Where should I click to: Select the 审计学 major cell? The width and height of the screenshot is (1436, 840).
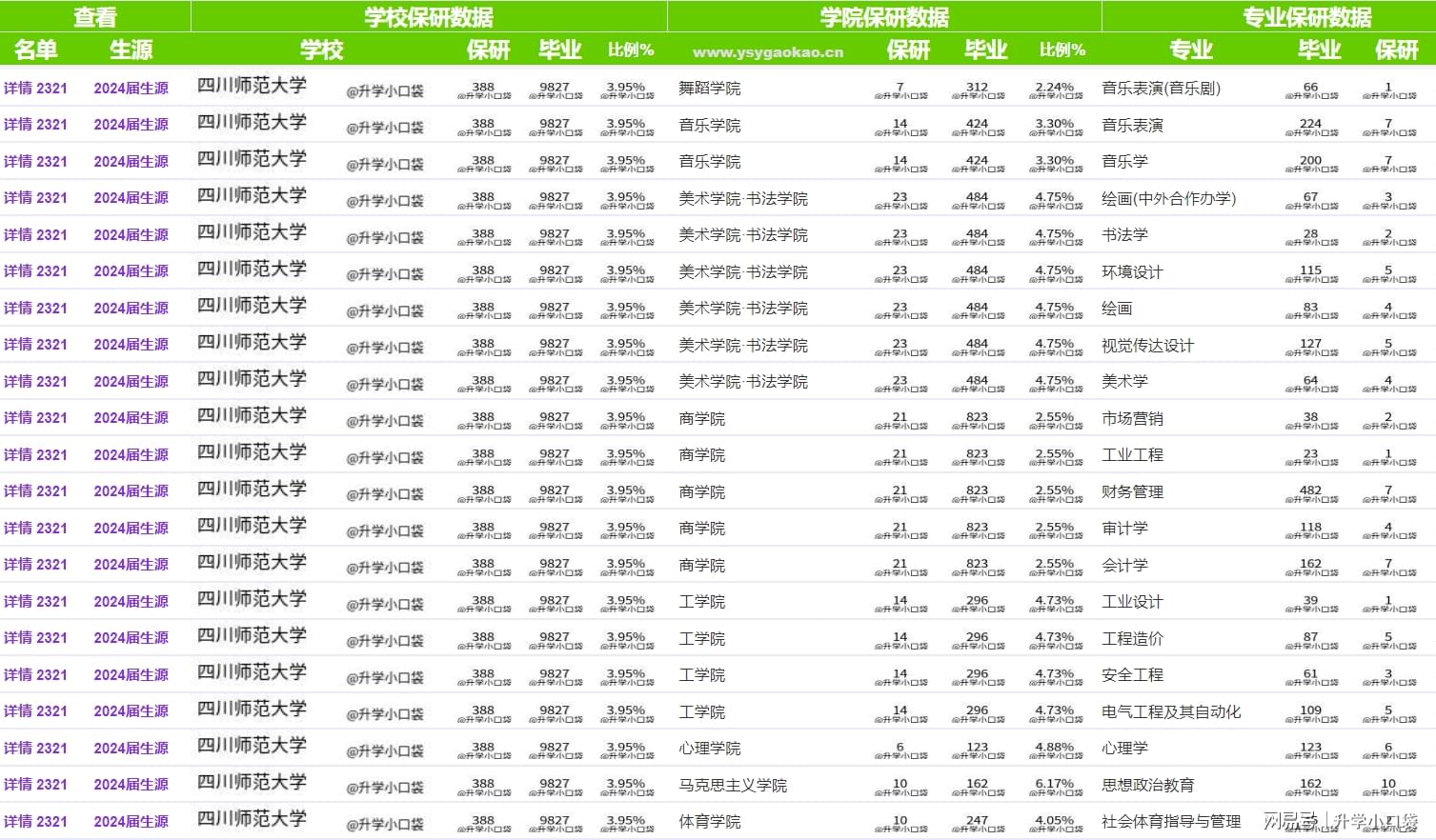click(x=1124, y=529)
